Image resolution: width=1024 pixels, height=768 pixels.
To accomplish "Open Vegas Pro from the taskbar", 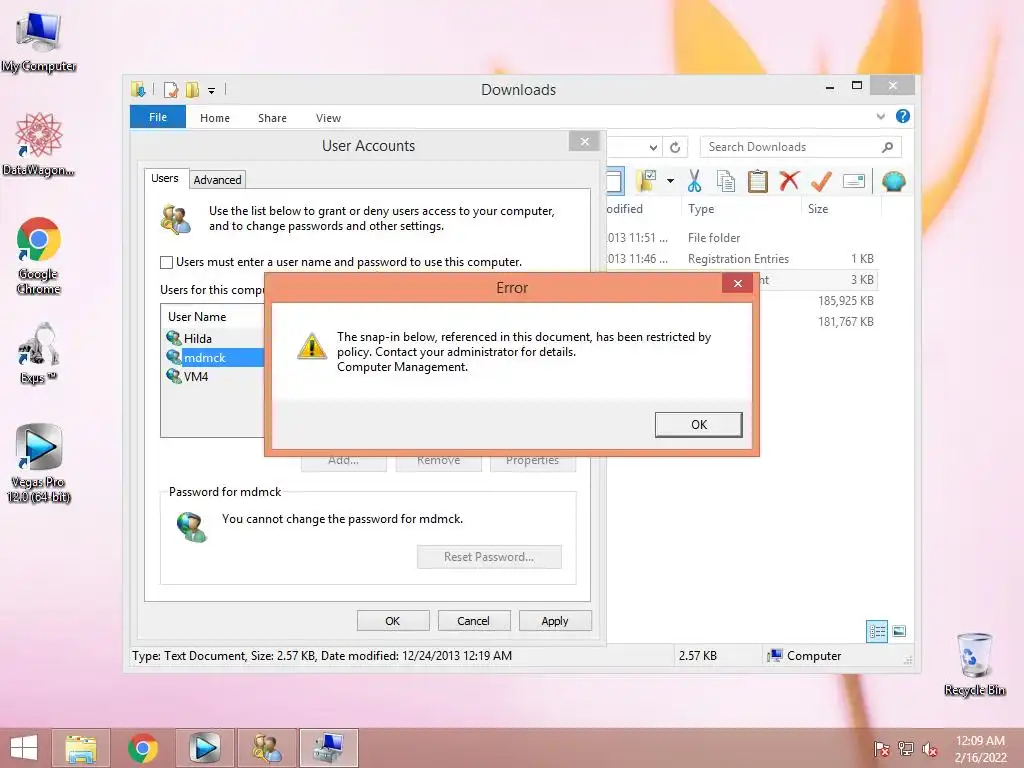I will (x=204, y=748).
